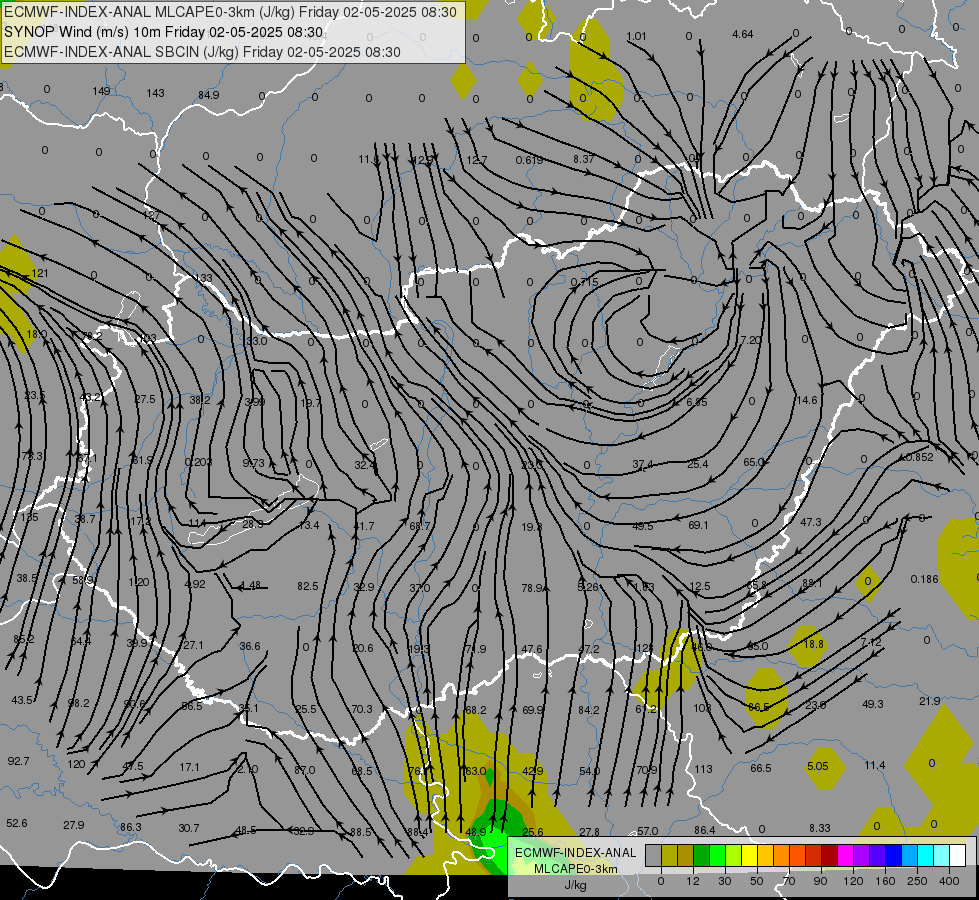Click map value 47.3

pos(810,522)
